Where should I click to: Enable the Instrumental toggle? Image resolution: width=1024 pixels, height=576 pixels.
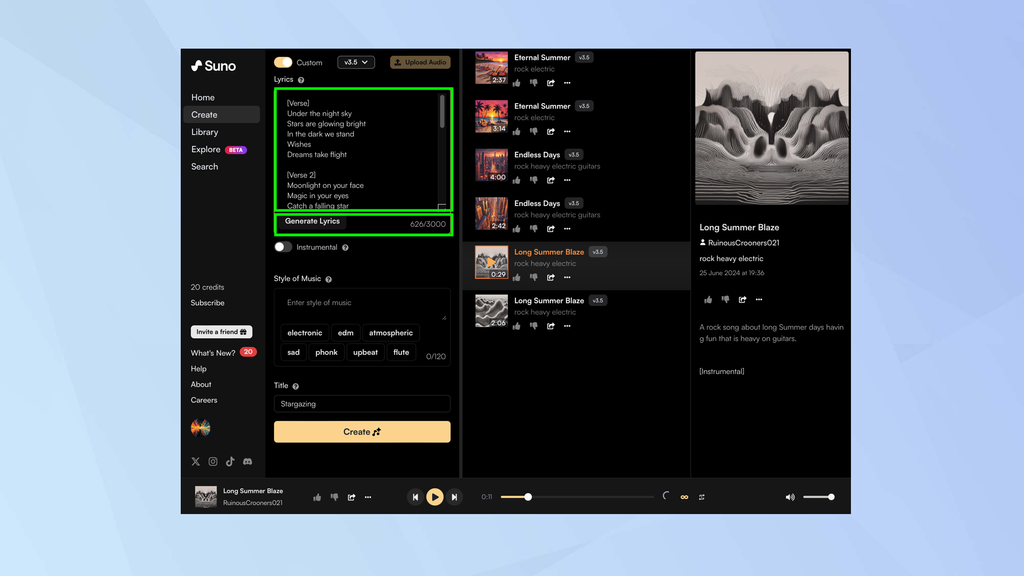[x=283, y=247]
